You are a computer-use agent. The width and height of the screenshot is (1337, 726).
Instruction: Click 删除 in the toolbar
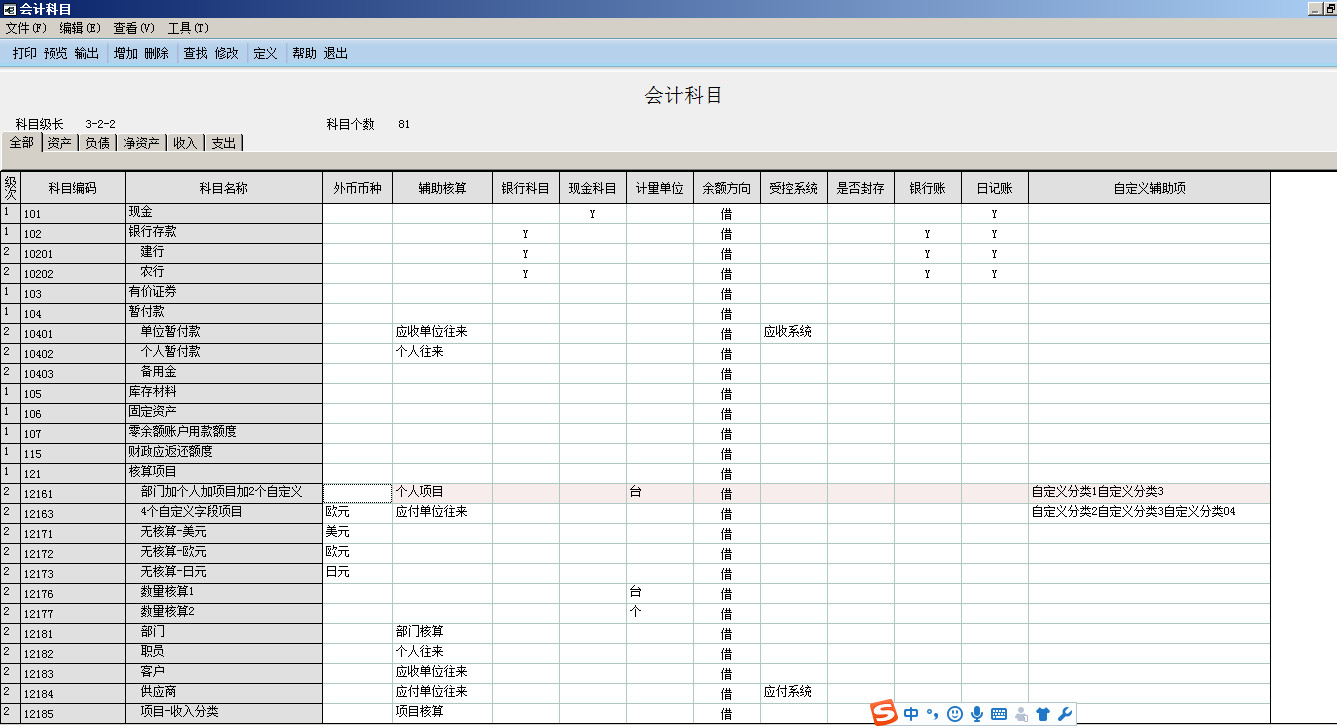coord(156,53)
